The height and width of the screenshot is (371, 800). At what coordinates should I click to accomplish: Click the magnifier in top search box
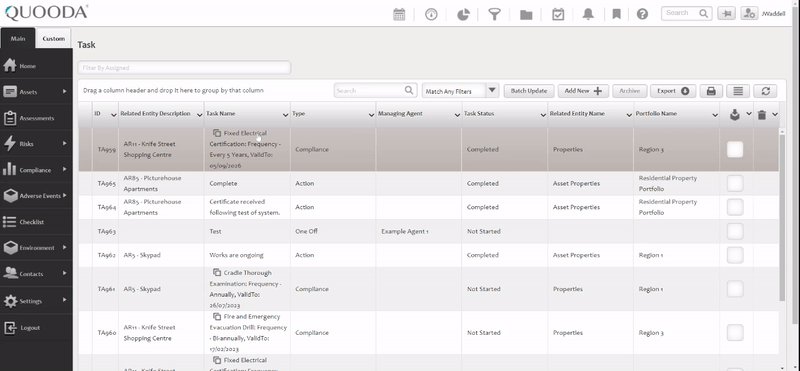coord(703,13)
